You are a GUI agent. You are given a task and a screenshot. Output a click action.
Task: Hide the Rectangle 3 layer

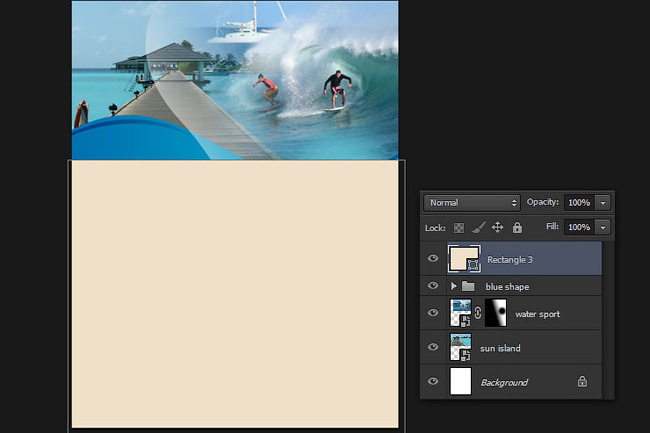tap(433, 259)
